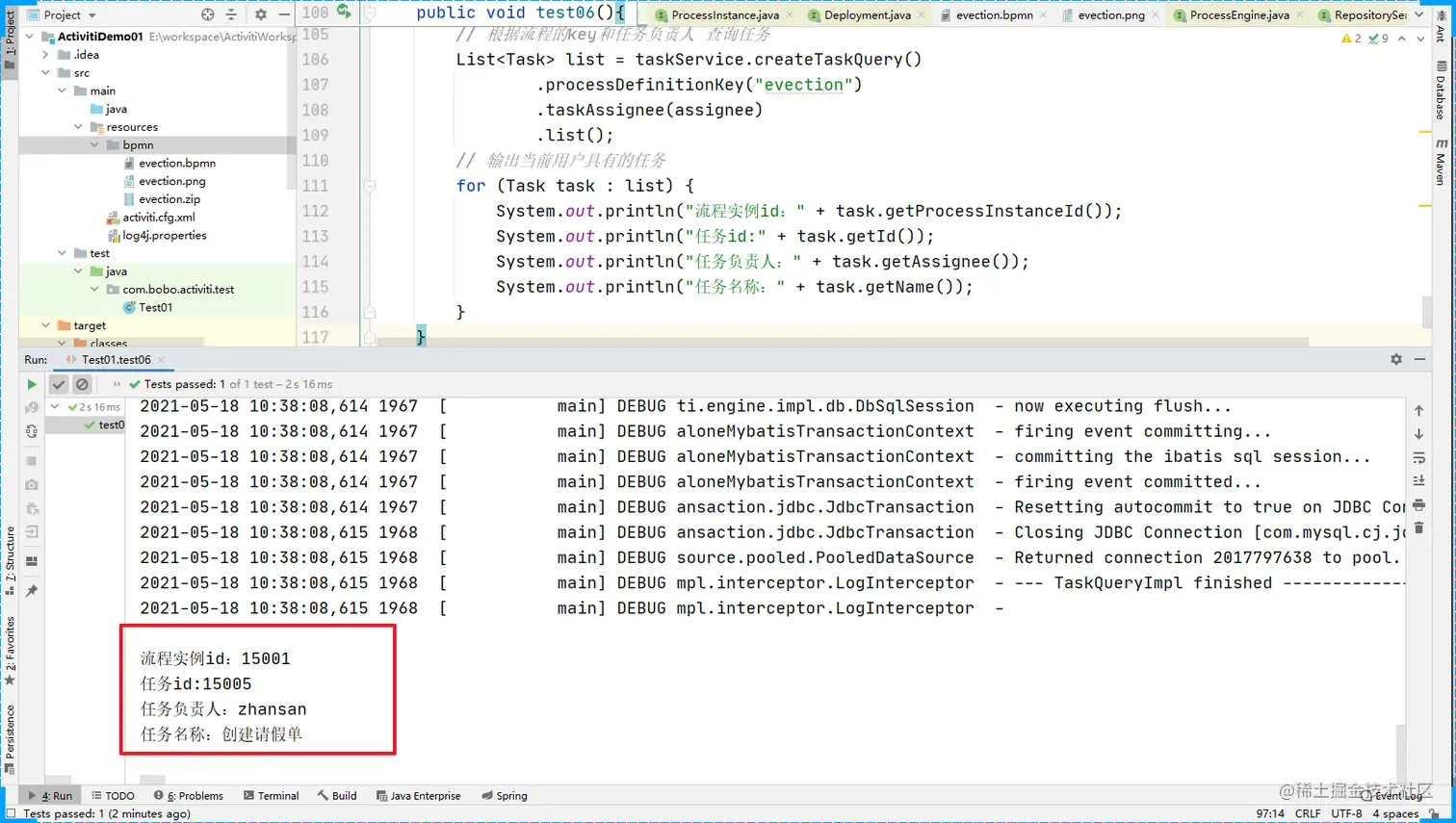The height and width of the screenshot is (823, 1456).
Task: Clear all console output
Action: [x=1418, y=527]
